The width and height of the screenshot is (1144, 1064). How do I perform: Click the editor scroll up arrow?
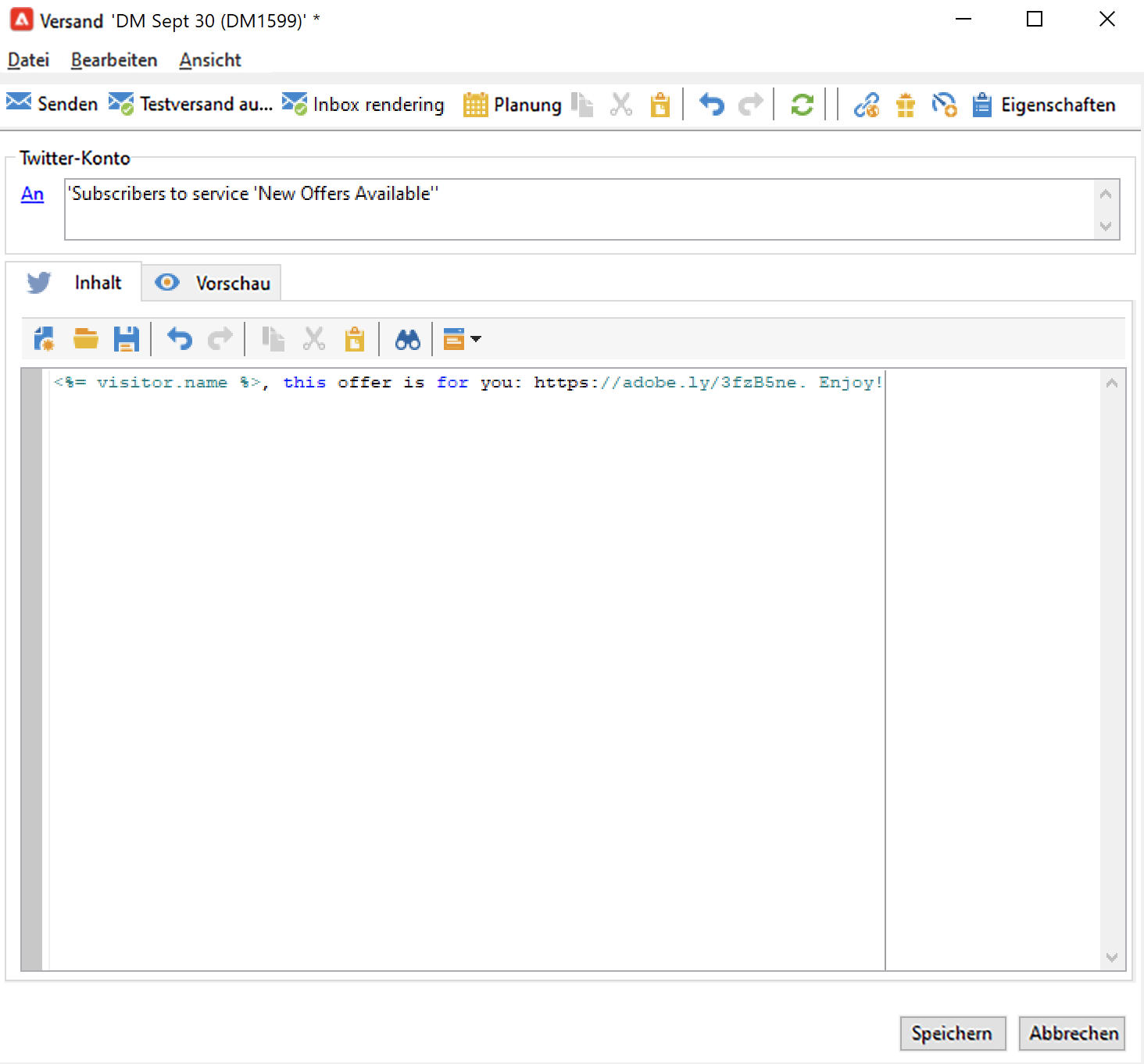coord(1112,383)
